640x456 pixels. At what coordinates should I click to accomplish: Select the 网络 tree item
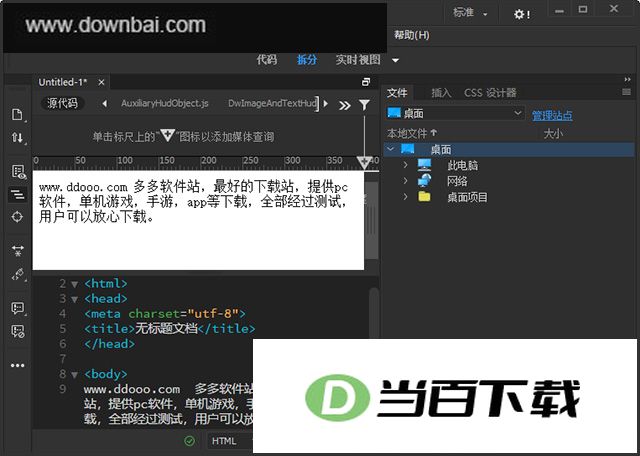pos(457,181)
